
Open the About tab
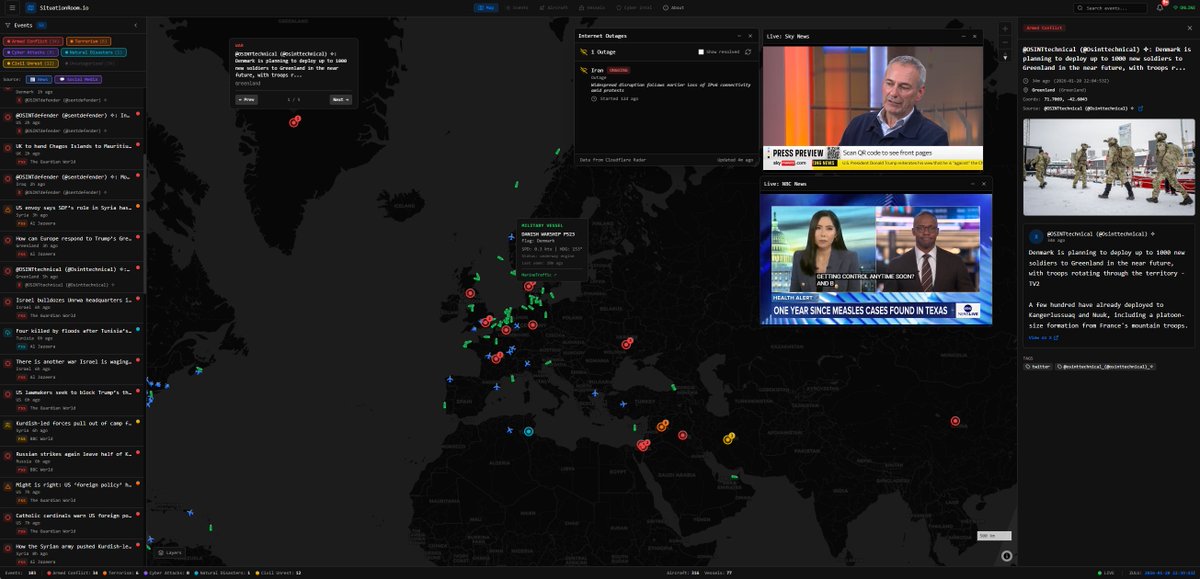(x=675, y=7)
